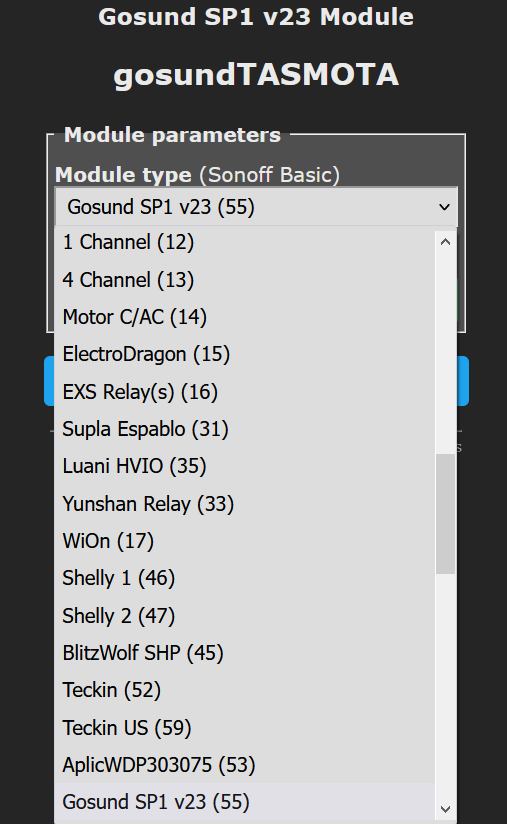Screen dimensions: 507x824
Task: Select Shelly 2 (47) option
Action: pyautogui.click(x=244, y=615)
